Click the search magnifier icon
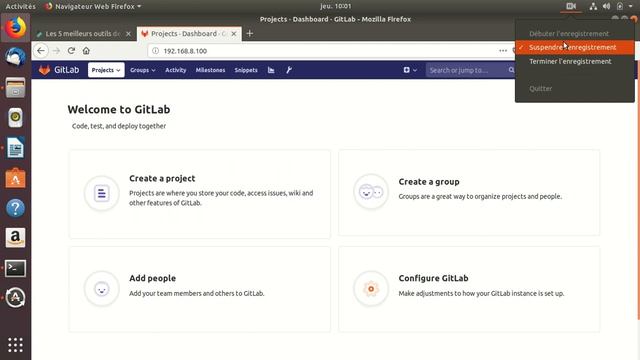 click(x=511, y=70)
